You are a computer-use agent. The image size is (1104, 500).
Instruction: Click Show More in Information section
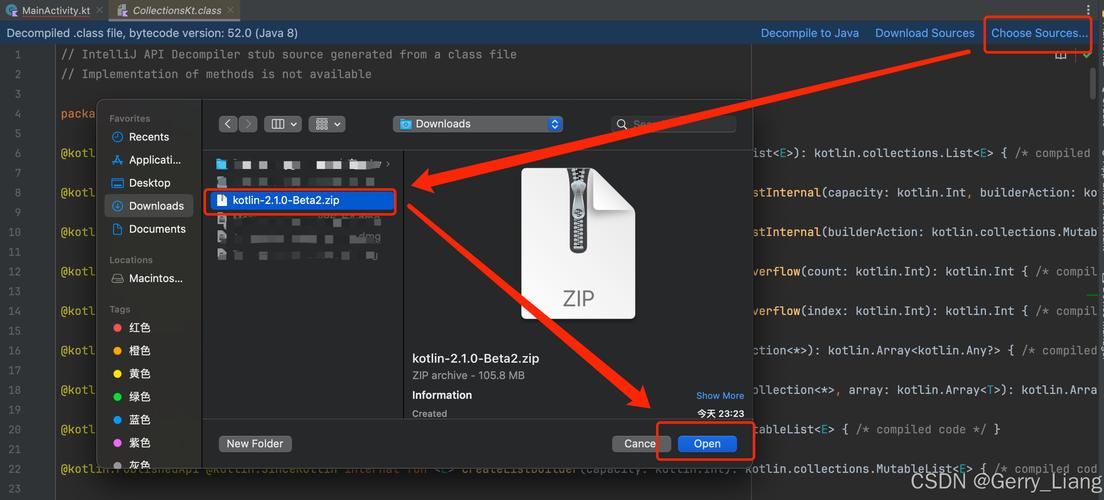(720, 396)
